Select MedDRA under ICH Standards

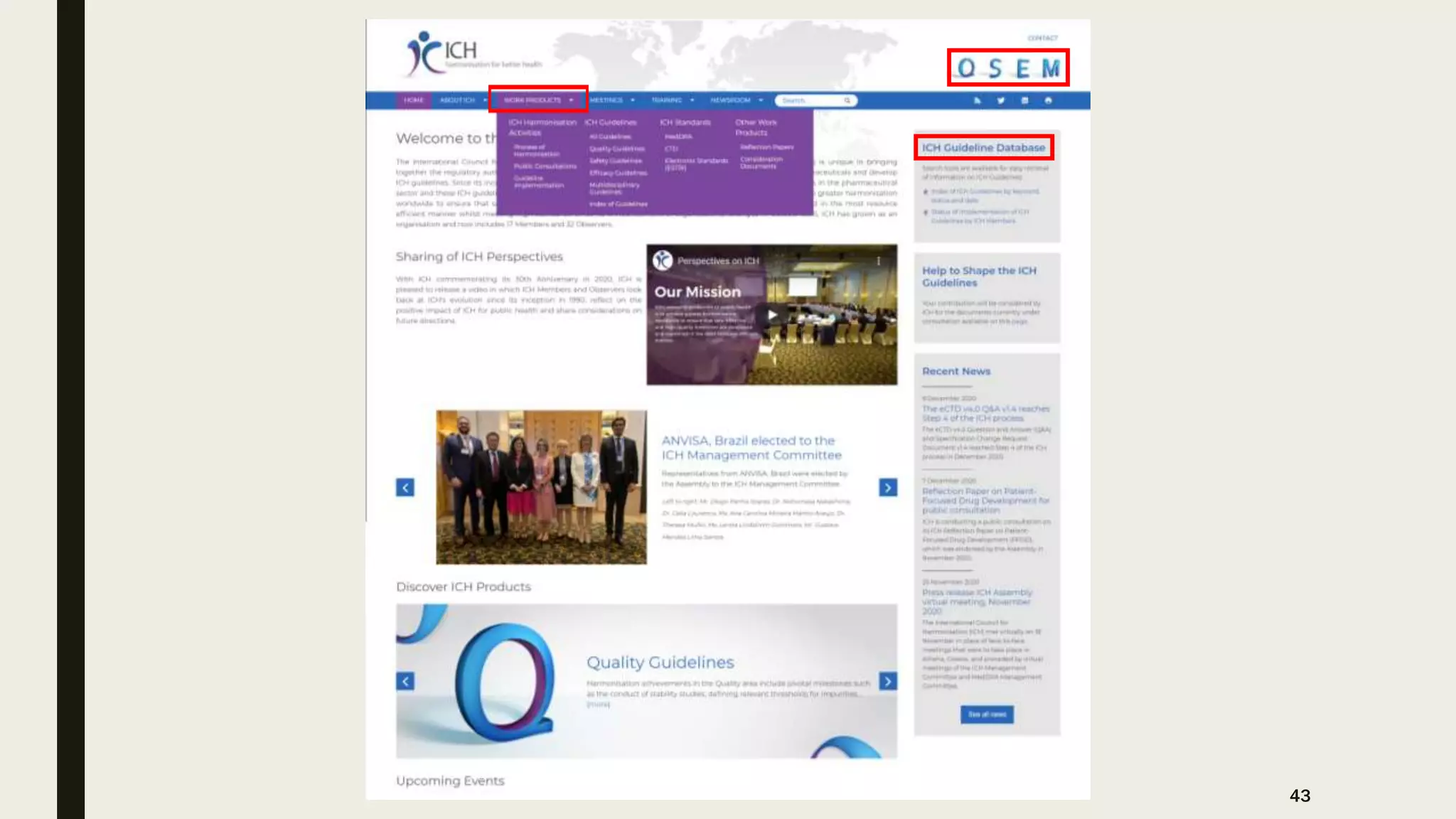coord(678,136)
